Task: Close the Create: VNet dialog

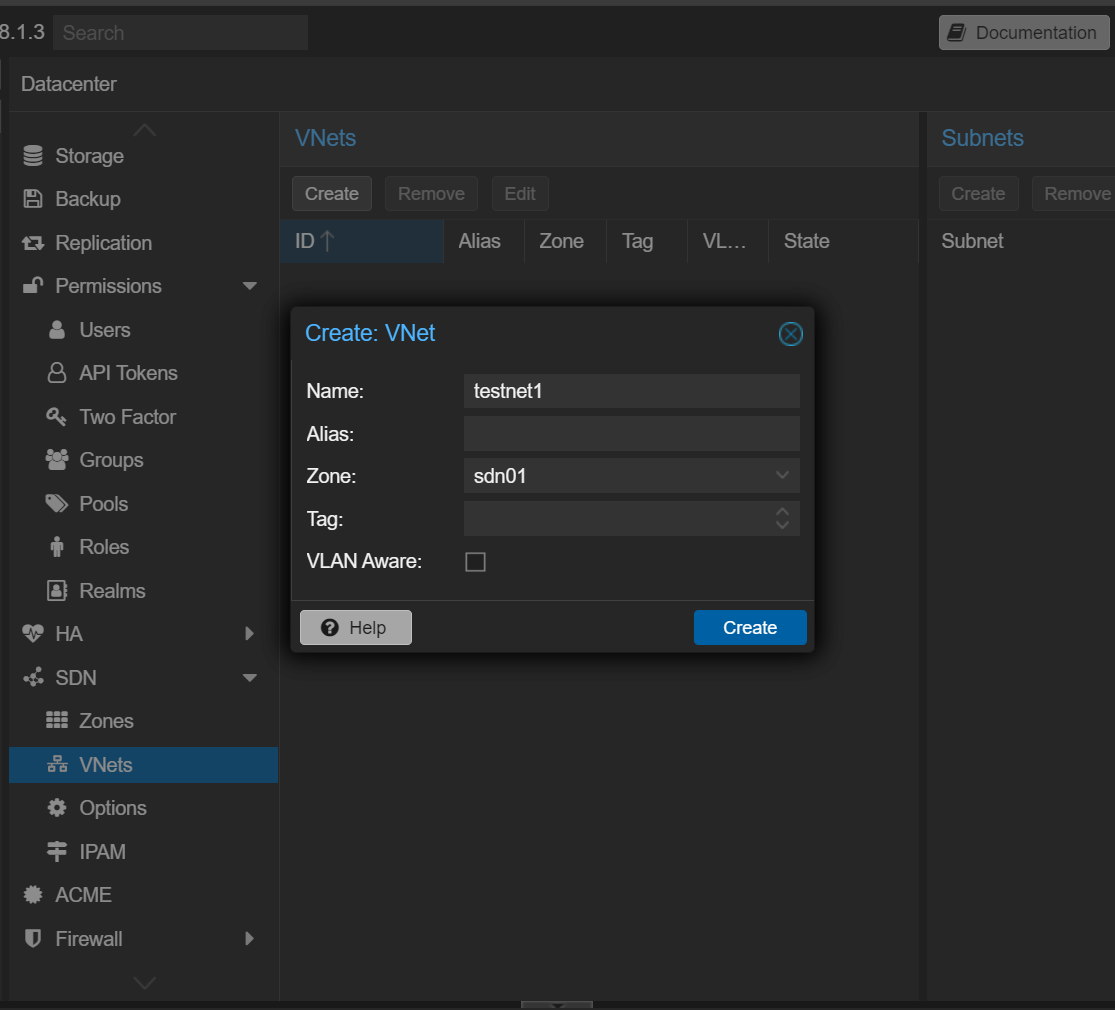Action: (x=790, y=334)
